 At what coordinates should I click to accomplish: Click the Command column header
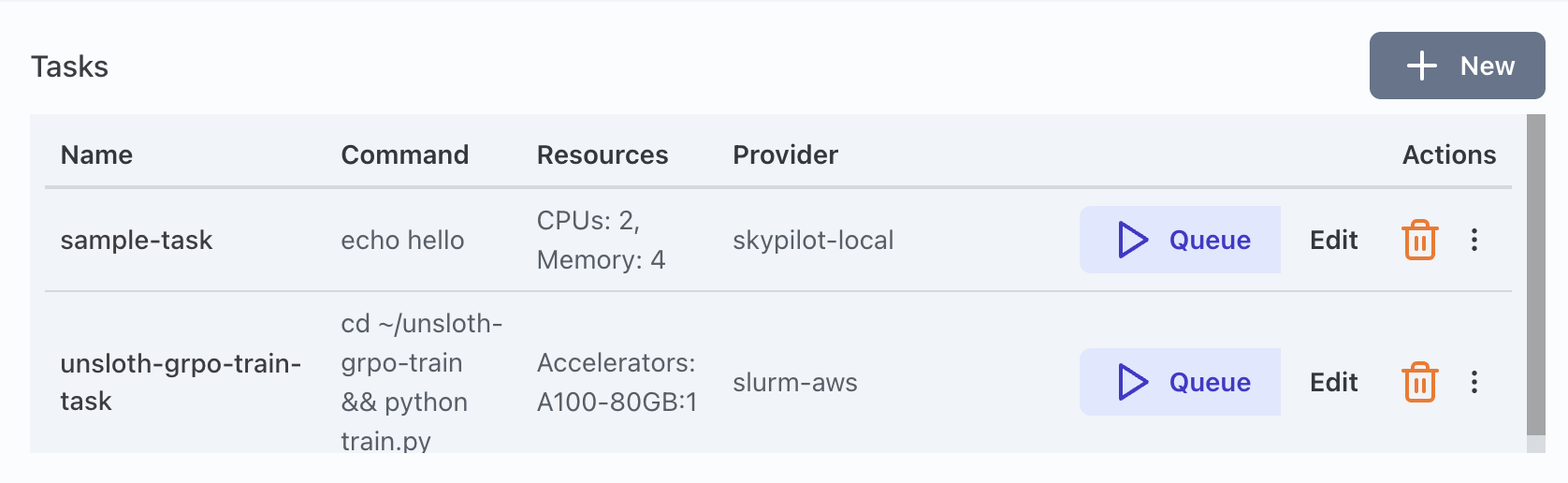[404, 154]
